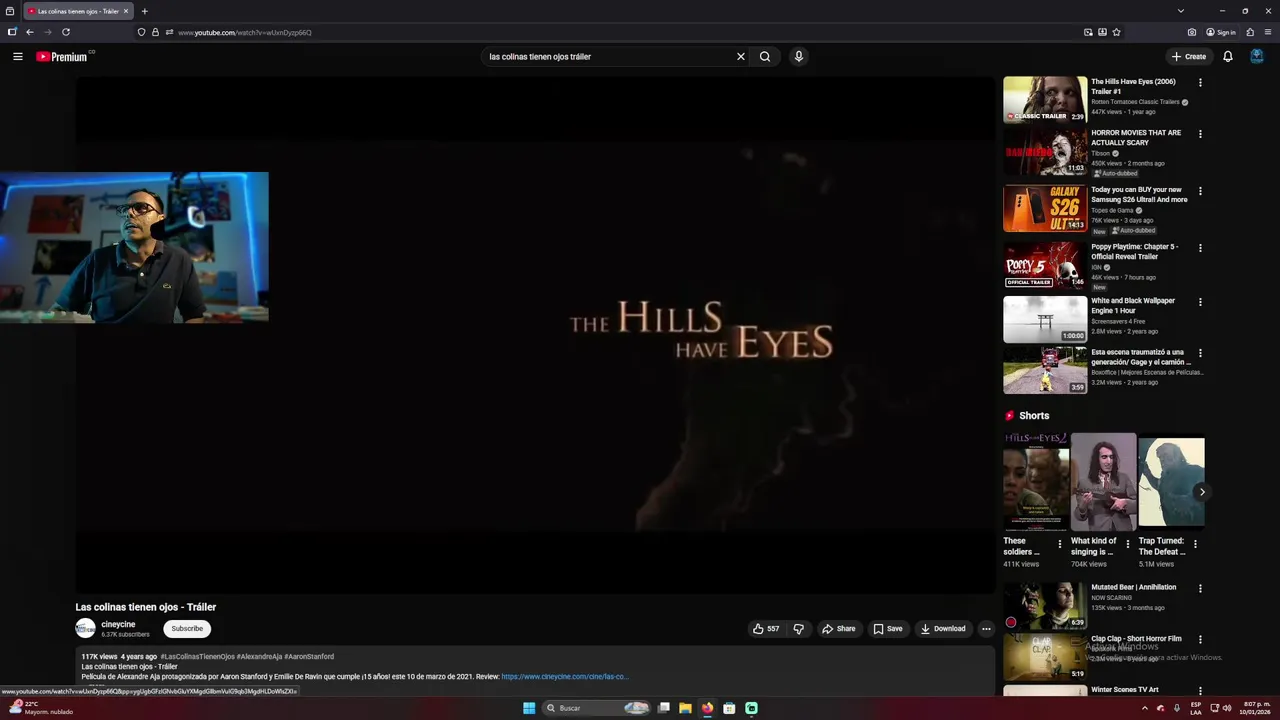Open a new browser tab

(x=144, y=11)
